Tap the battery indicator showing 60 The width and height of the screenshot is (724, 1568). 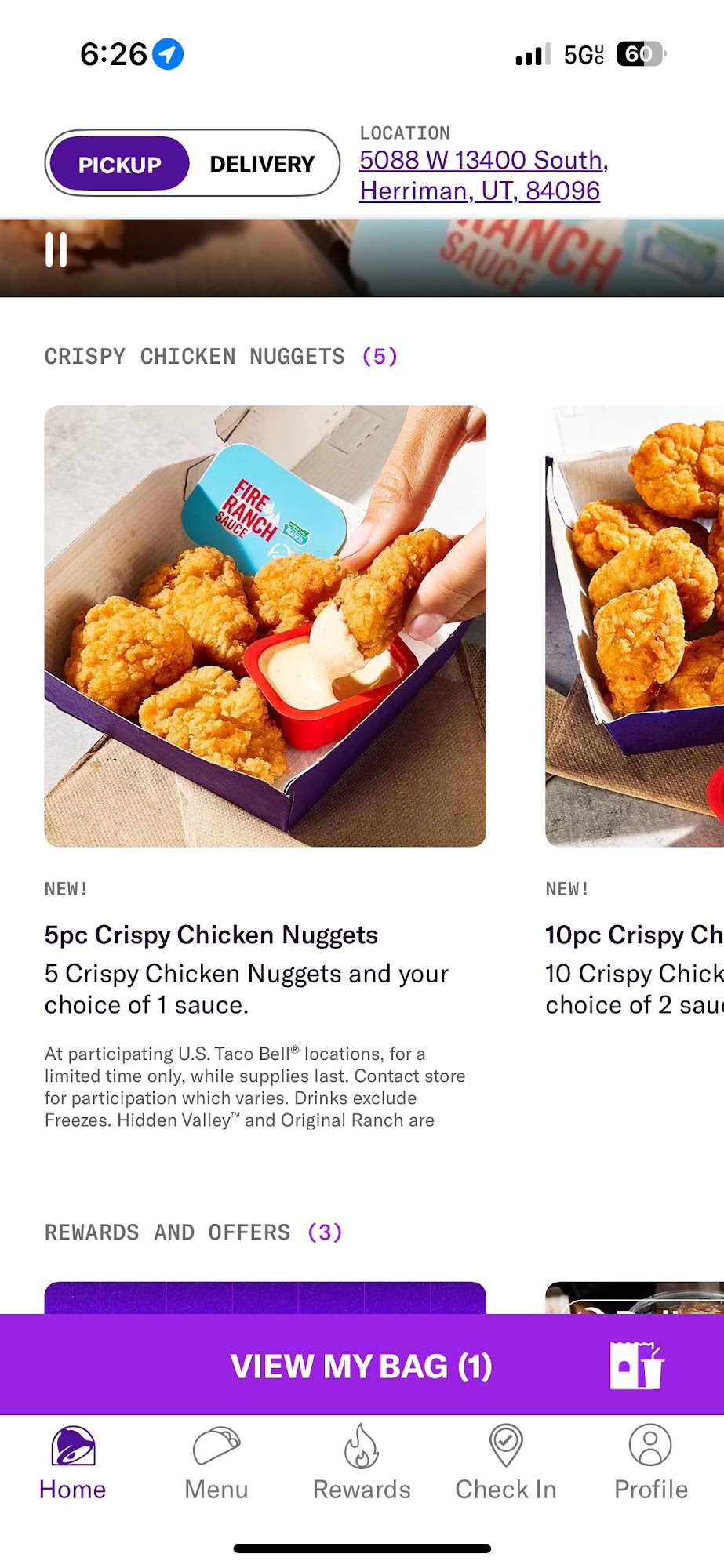click(x=641, y=54)
